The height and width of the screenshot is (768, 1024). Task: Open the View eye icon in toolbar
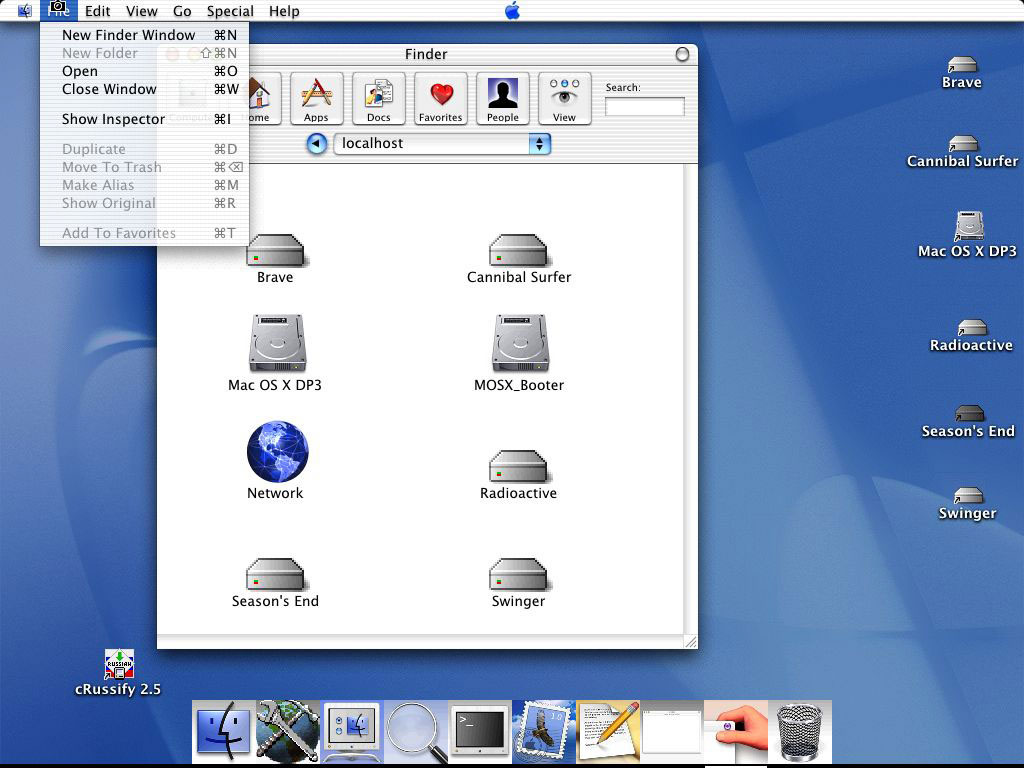tap(564, 99)
